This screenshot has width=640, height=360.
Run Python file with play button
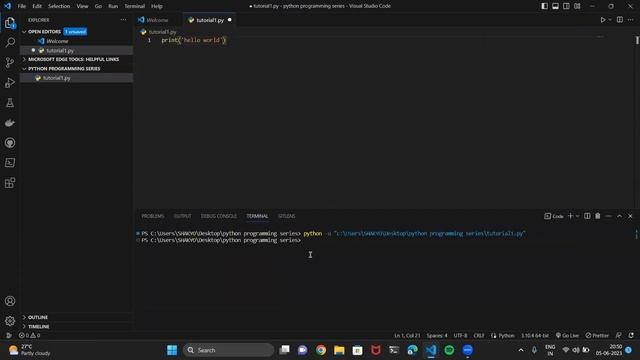[x=602, y=20]
